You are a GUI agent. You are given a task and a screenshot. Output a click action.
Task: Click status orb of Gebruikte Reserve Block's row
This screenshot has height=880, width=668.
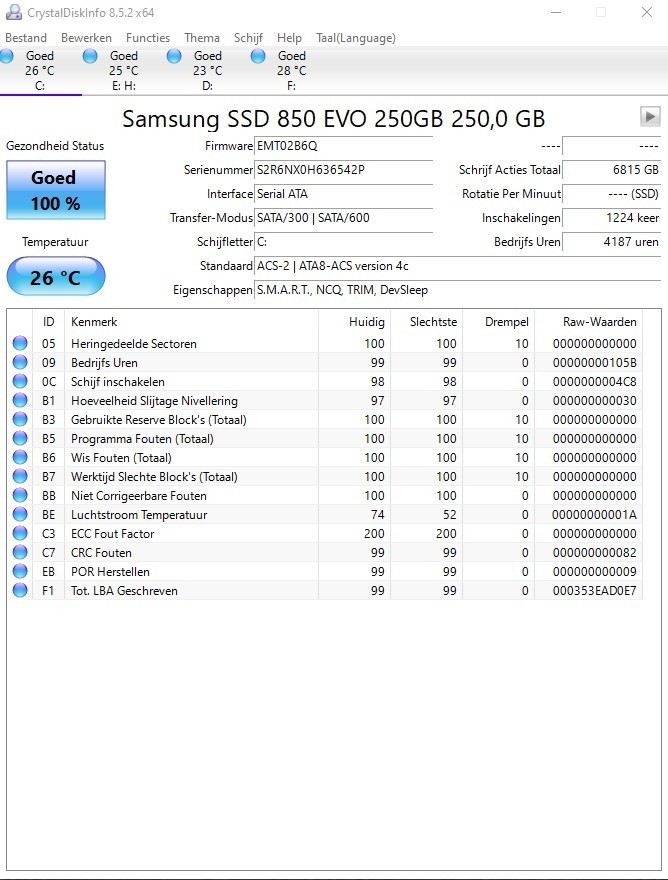tap(20, 419)
